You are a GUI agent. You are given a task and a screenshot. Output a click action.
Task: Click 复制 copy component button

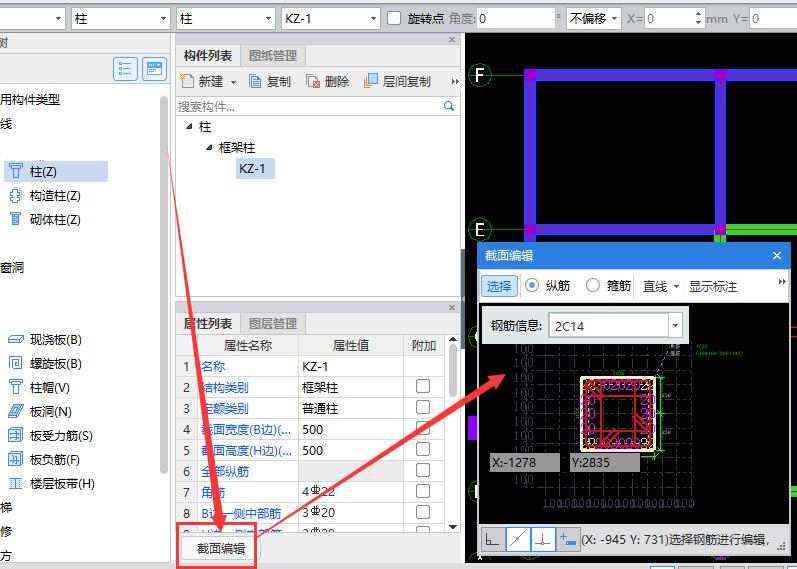270,81
